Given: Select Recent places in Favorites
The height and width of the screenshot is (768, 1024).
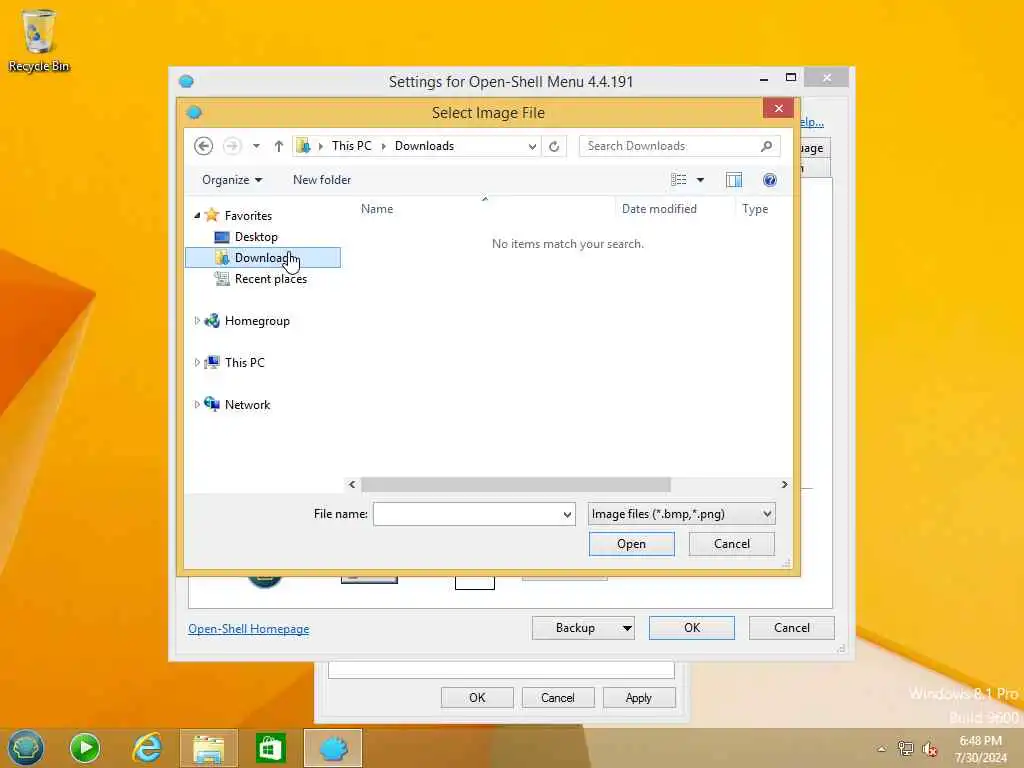Looking at the screenshot, I should click(270, 279).
